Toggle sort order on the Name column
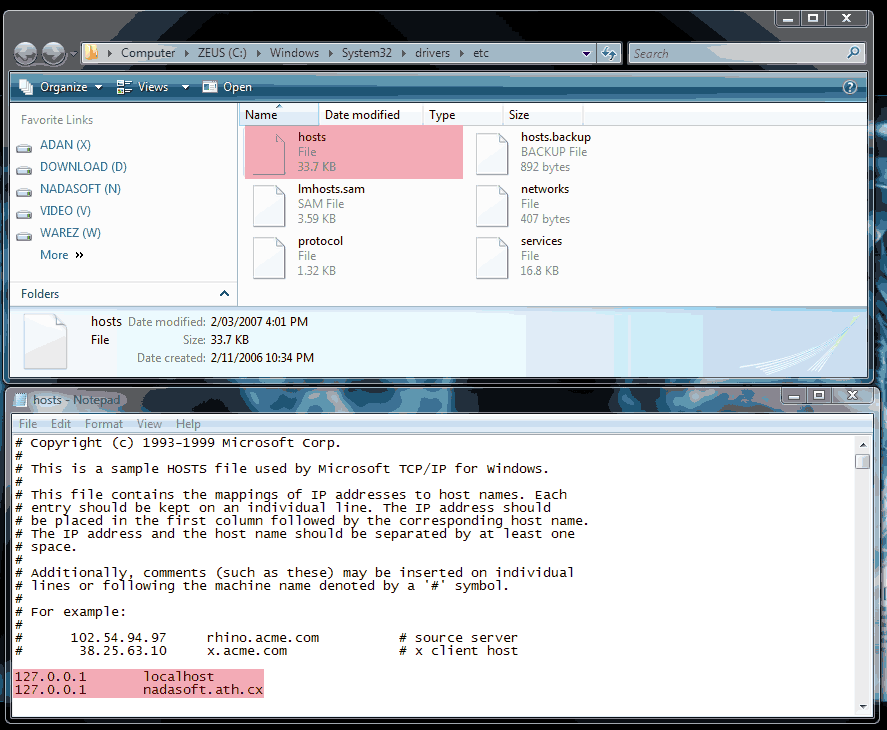This screenshot has height=730, width=887. [262, 114]
